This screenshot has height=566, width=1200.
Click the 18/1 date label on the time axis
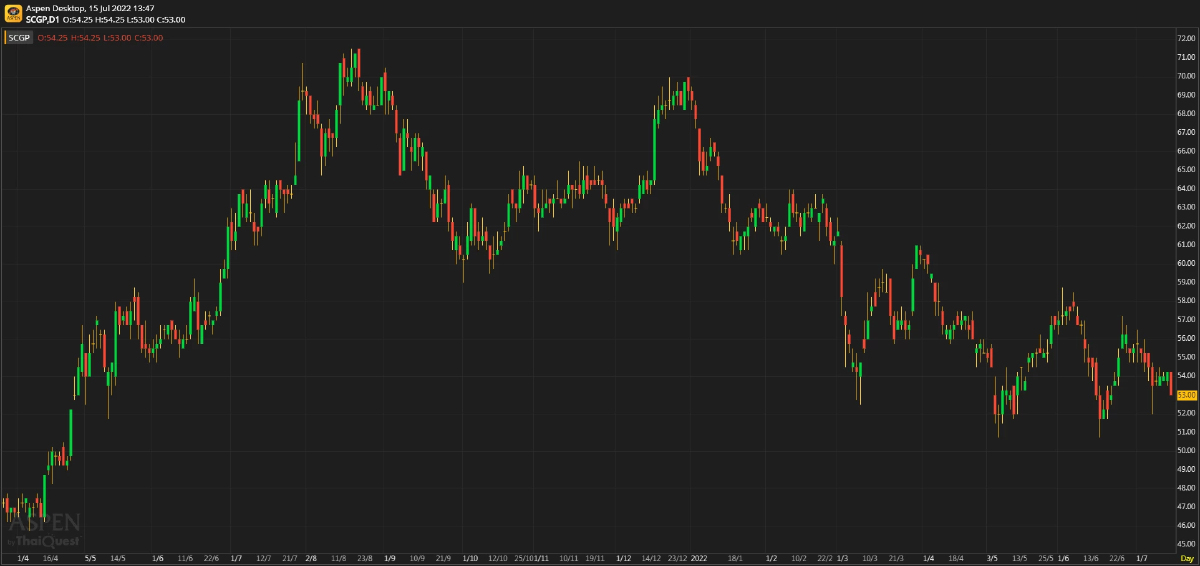[x=736, y=557]
